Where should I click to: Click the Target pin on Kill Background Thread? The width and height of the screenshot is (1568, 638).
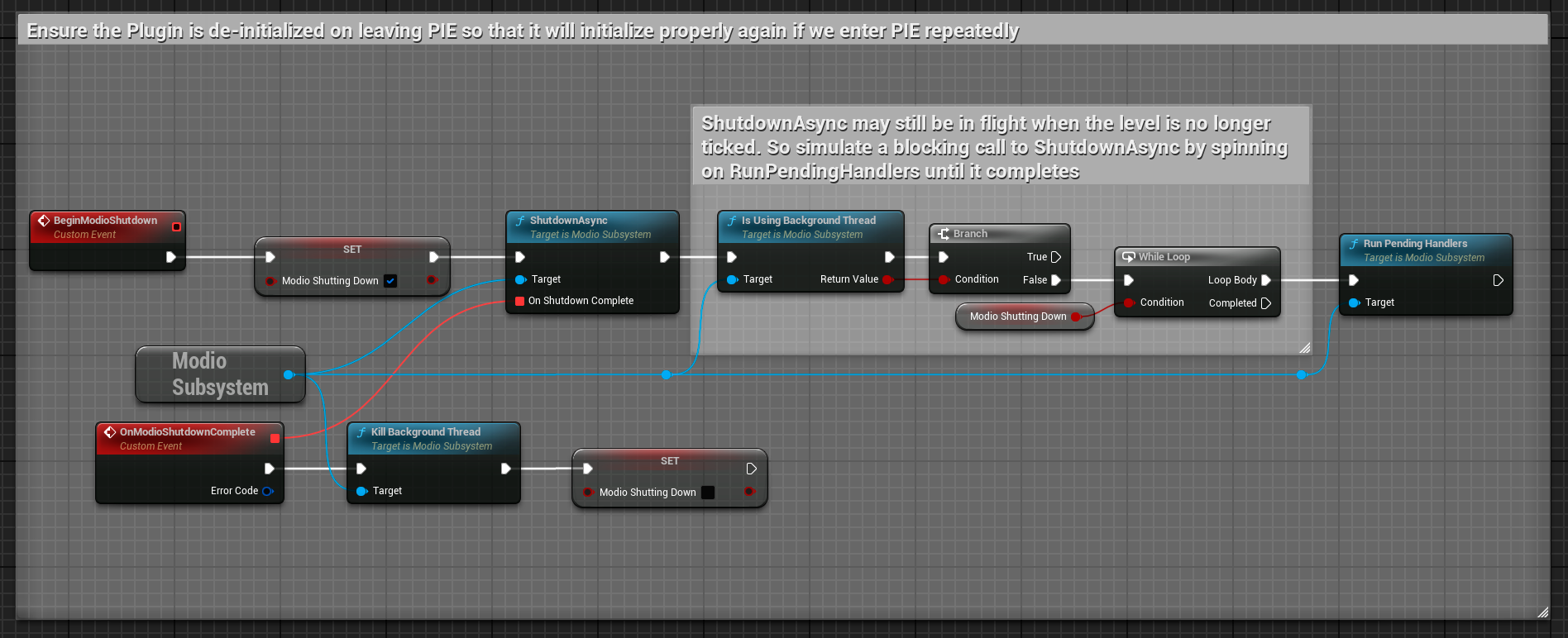(361, 491)
